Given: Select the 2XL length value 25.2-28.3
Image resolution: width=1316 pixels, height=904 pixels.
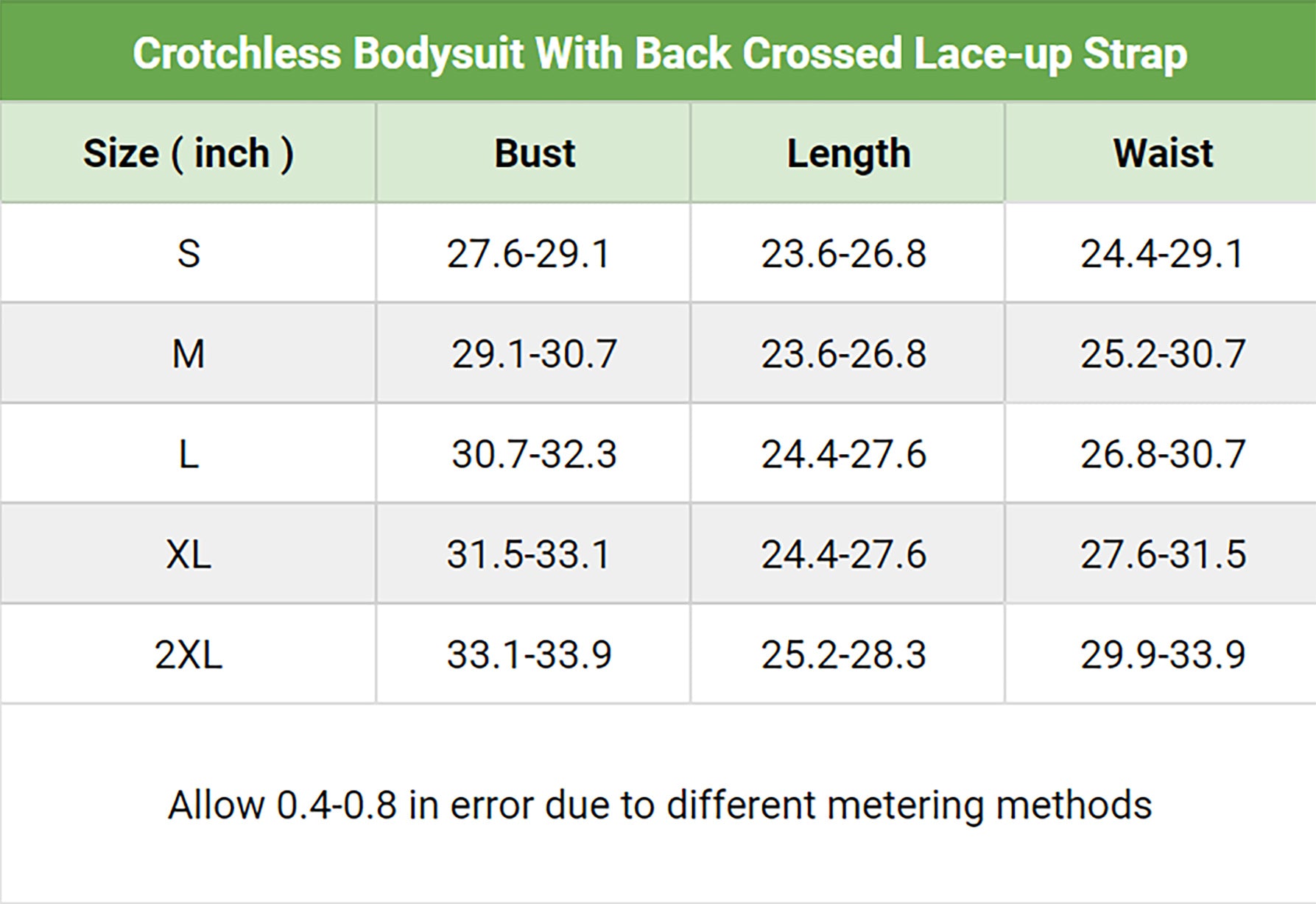Looking at the screenshot, I should point(843,654).
